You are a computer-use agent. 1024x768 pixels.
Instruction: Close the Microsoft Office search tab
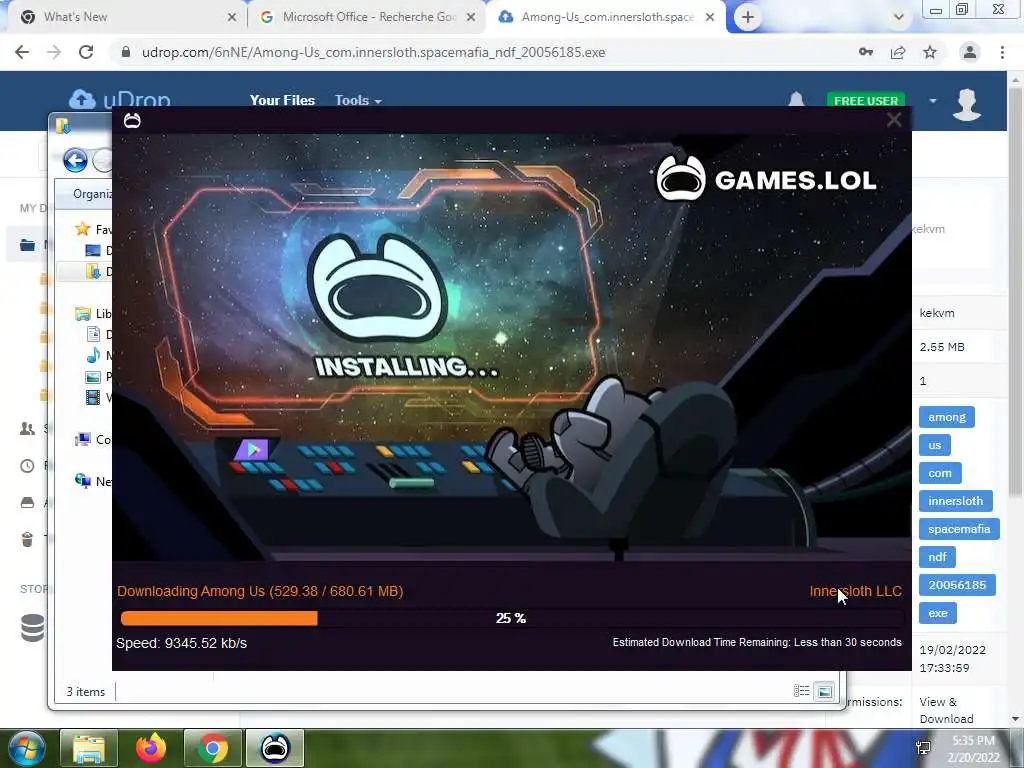(471, 18)
